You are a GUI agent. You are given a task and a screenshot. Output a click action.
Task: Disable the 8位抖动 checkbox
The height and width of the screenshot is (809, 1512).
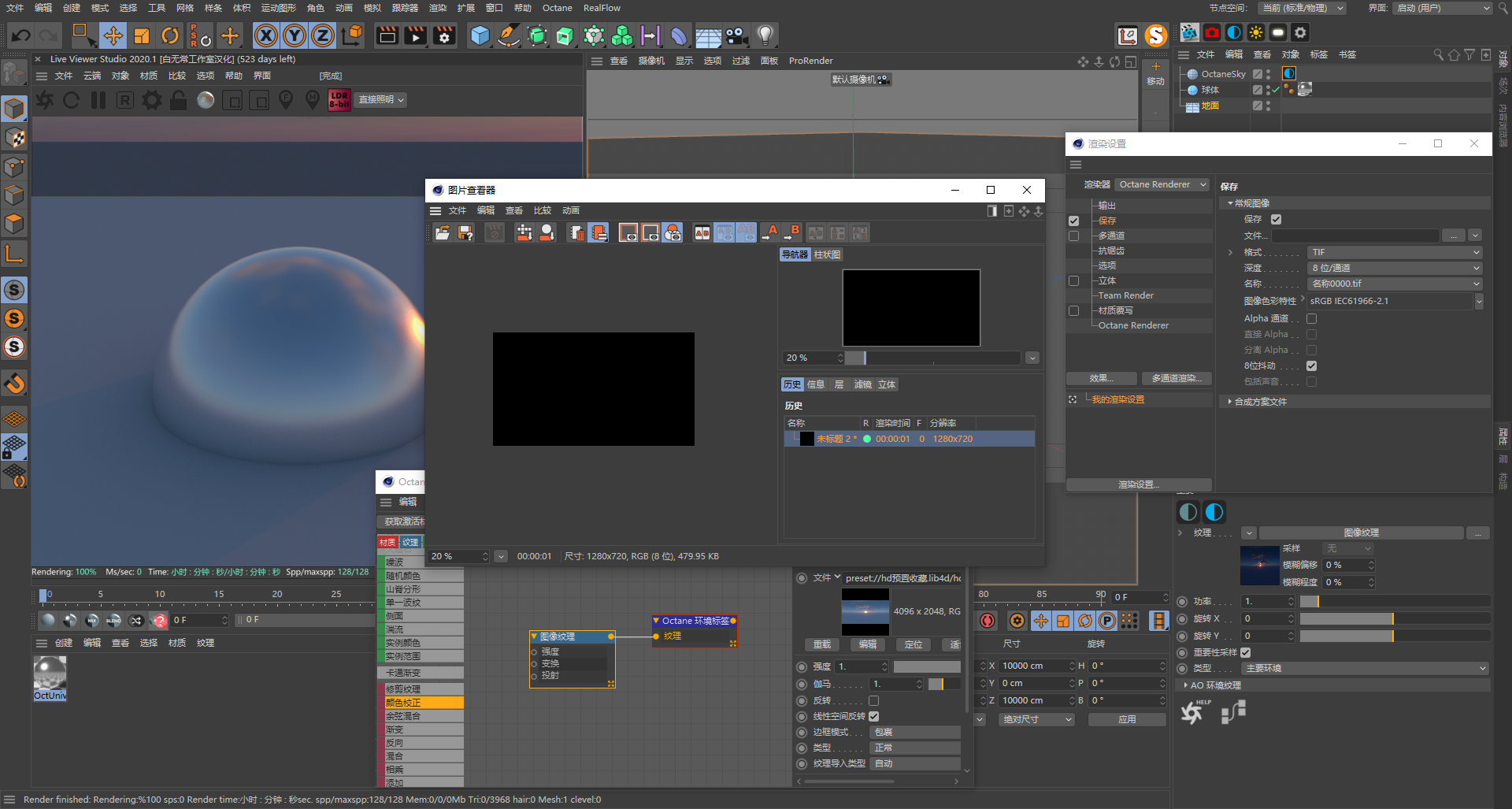pyautogui.click(x=1311, y=366)
